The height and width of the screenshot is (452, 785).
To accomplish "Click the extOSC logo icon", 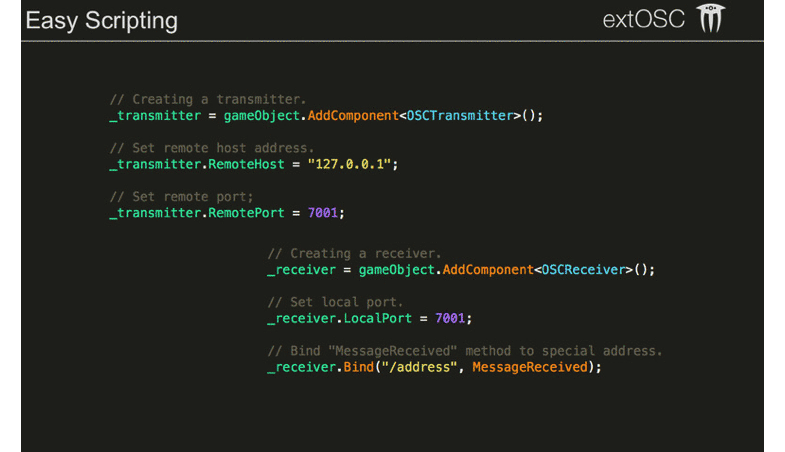I will tap(711, 19).
